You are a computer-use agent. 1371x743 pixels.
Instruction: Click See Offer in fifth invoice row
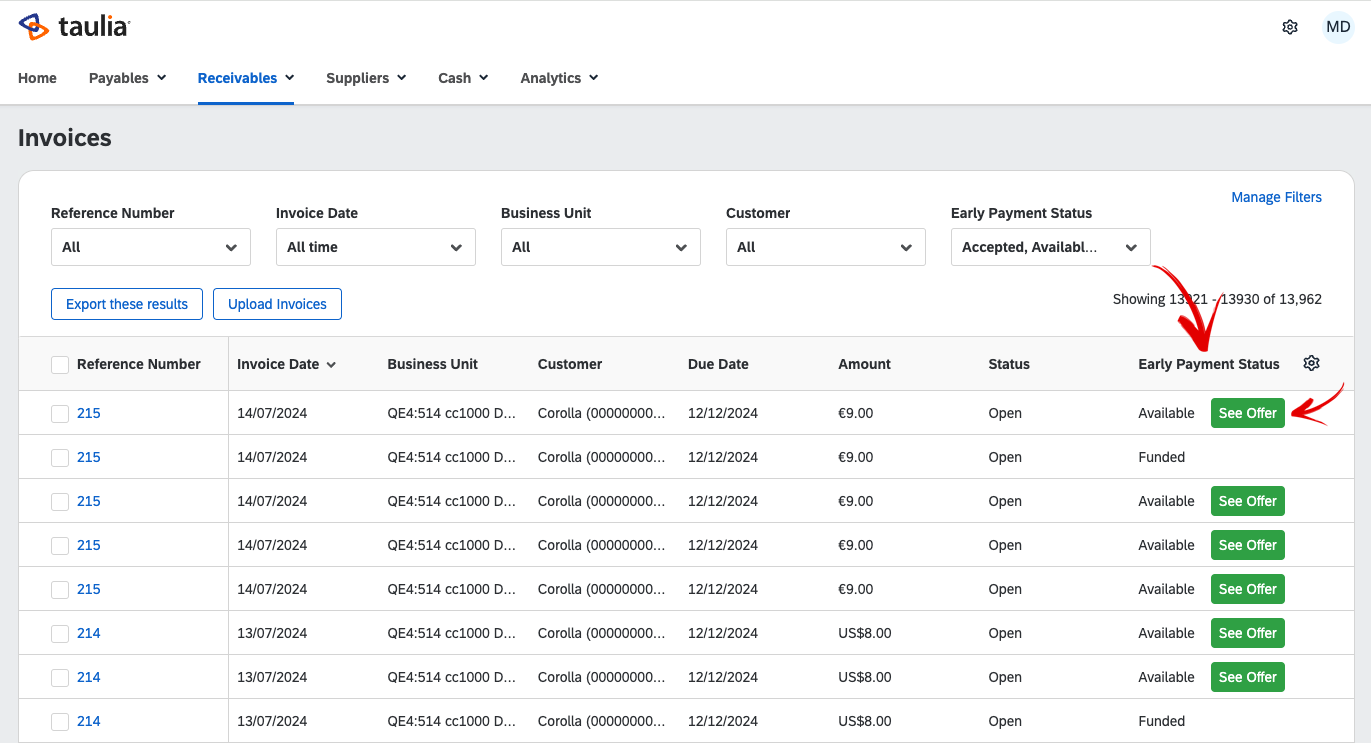tap(1247, 589)
